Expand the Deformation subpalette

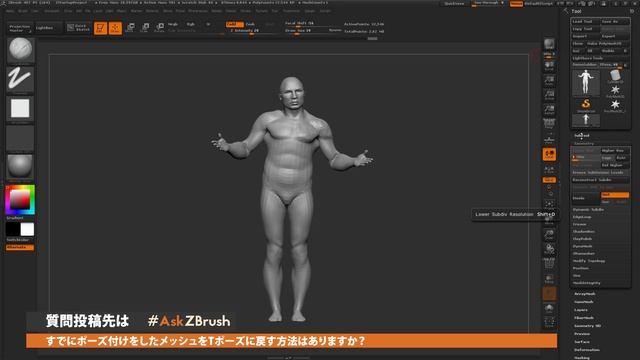tap(587, 350)
